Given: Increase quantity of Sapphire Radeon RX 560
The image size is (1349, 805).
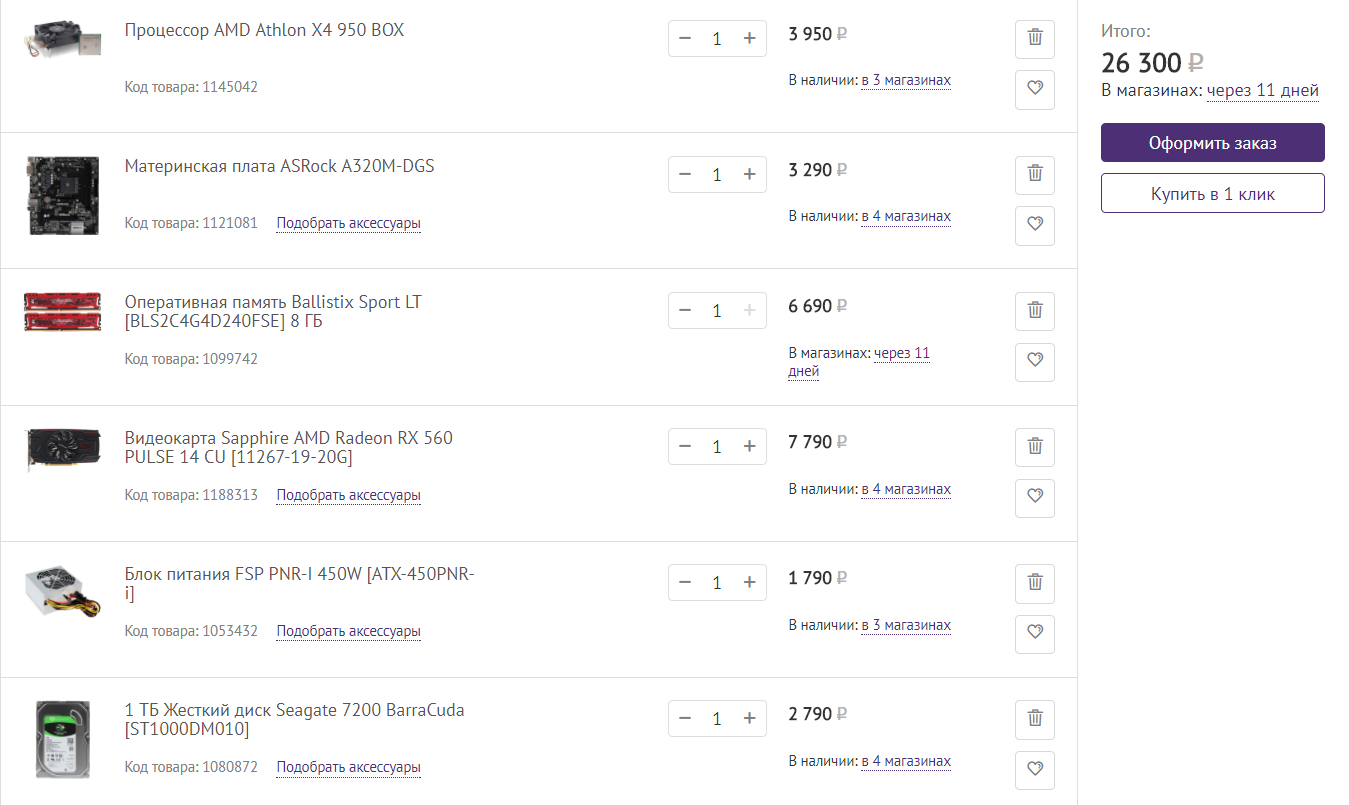Looking at the screenshot, I should pyautogui.click(x=749, y=446).
